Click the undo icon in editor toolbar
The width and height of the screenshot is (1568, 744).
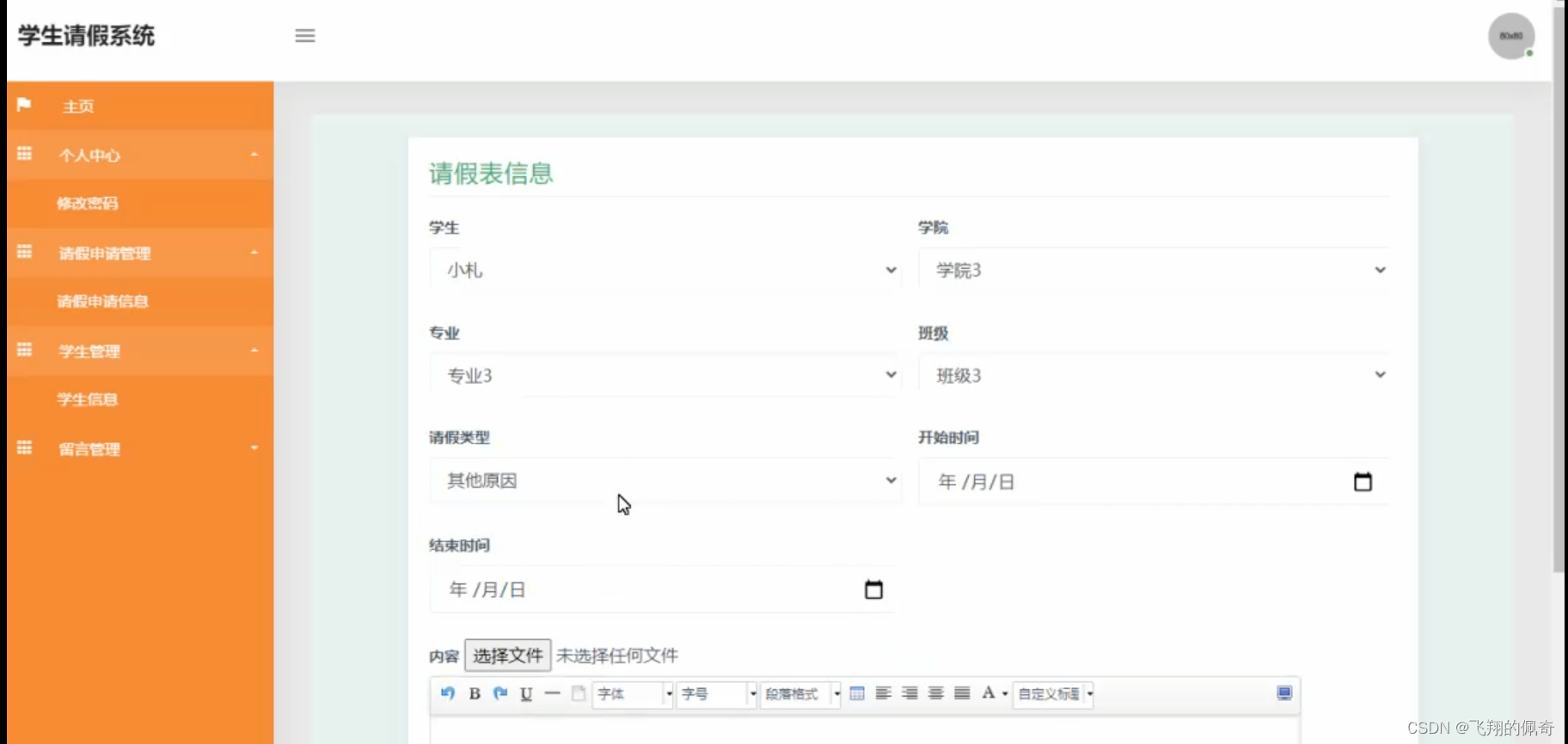[447, 693]
